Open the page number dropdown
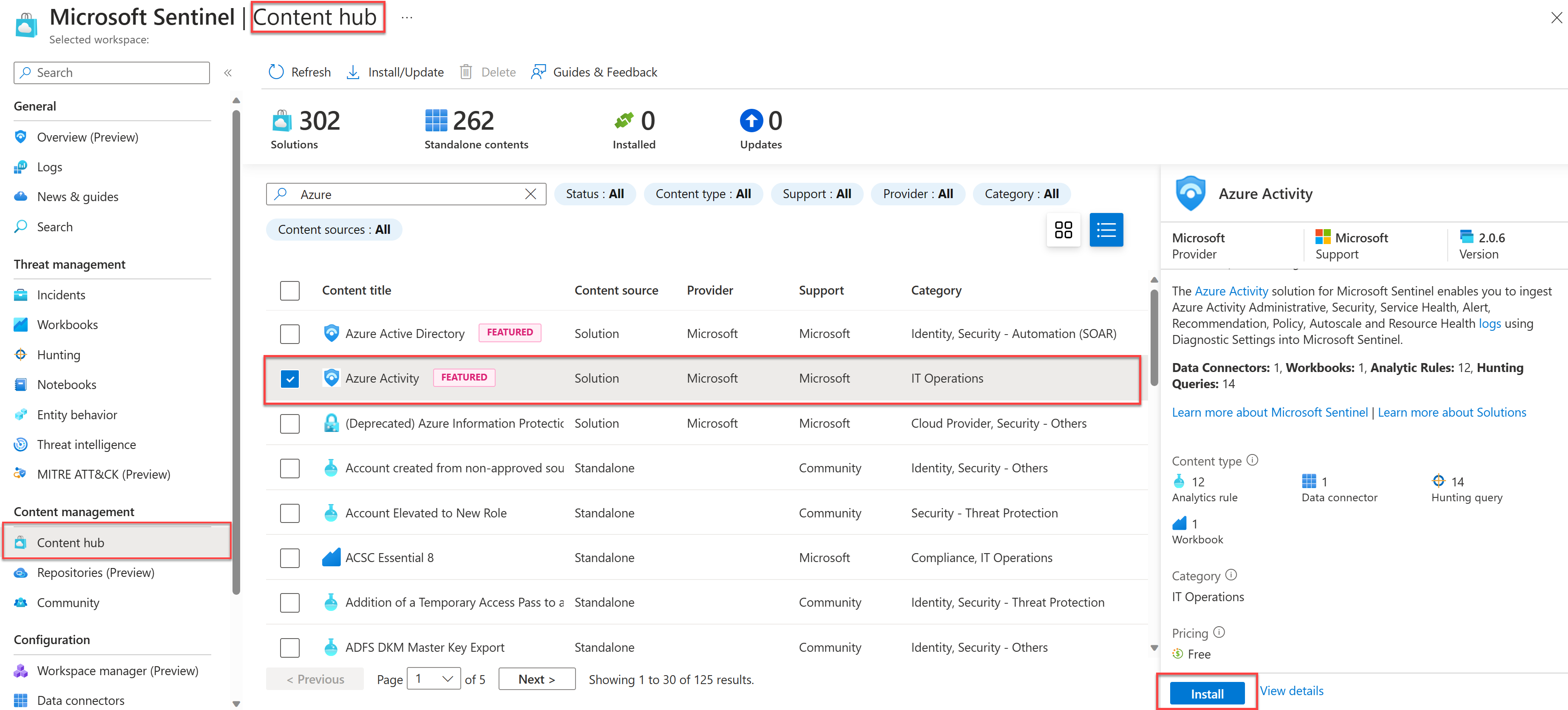This screenshot has height=710, width=1568. point(434,679)
